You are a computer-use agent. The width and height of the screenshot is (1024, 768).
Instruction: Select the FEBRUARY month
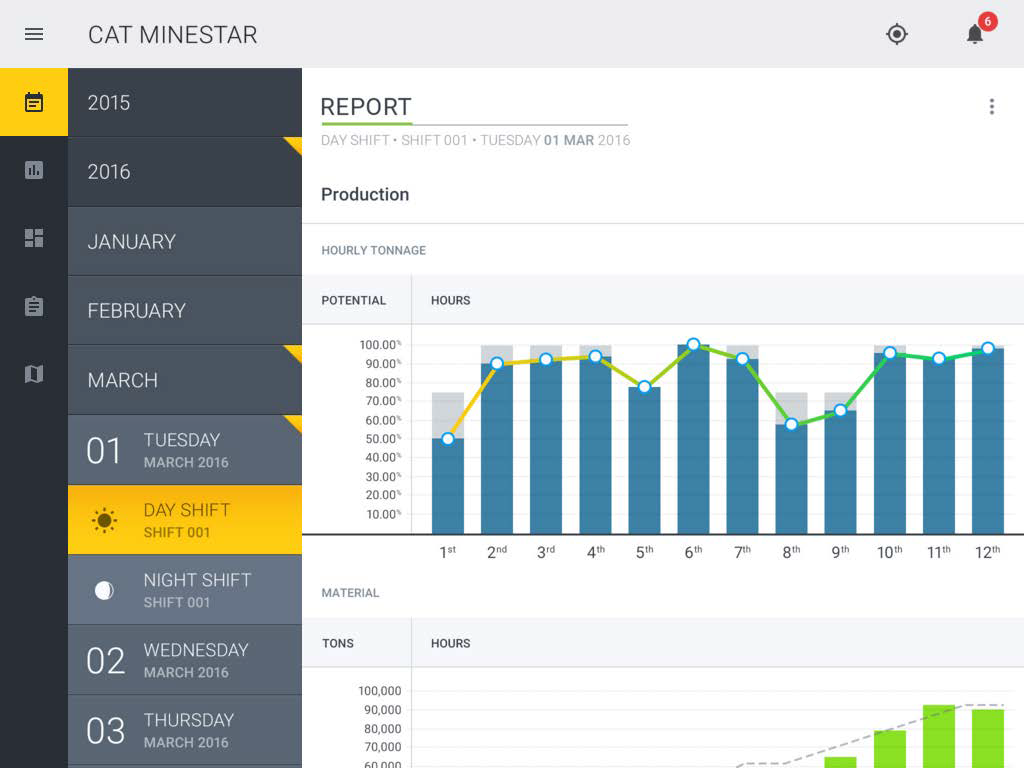(184, 311)
